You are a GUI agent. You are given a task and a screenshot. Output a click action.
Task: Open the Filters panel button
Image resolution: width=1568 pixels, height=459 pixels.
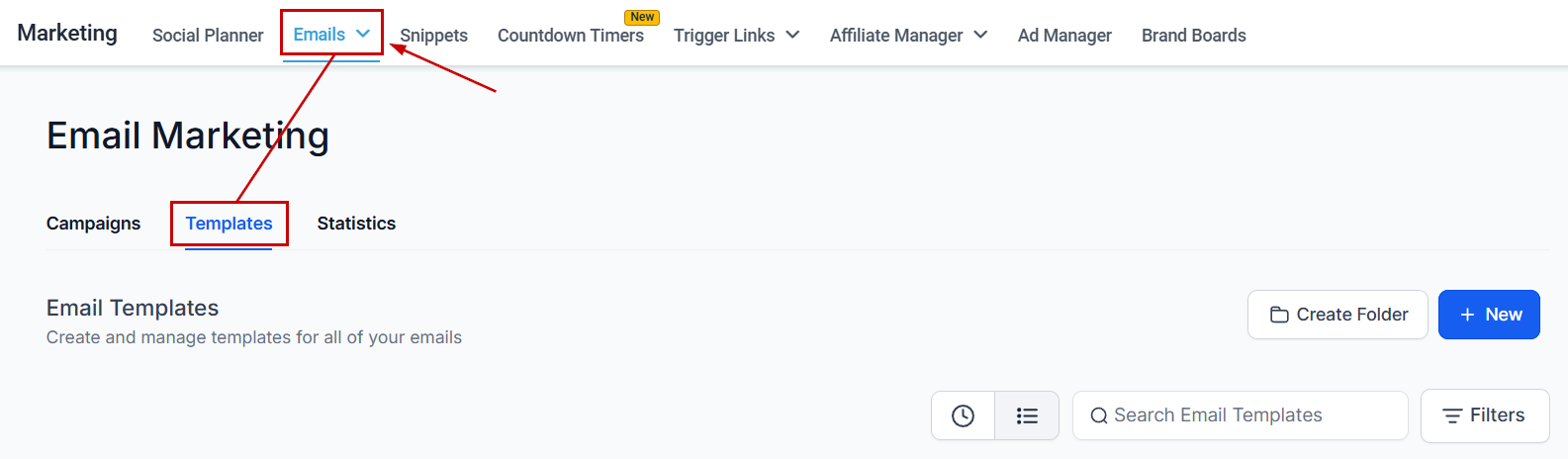pos(1484,415)
